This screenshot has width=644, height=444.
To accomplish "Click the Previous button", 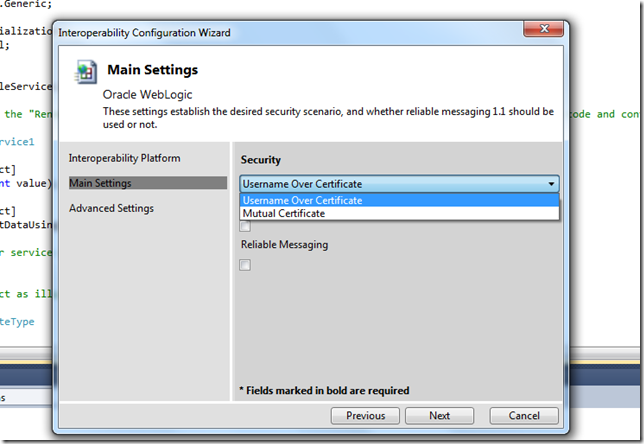I will (x=365, y=416).
